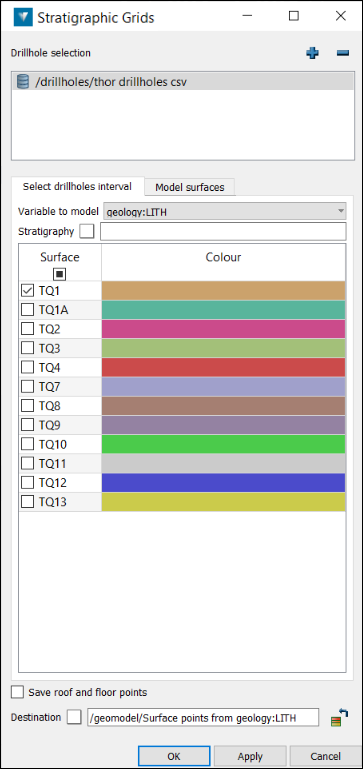
Task: Click the Colour column header
Action: [223, 262]
